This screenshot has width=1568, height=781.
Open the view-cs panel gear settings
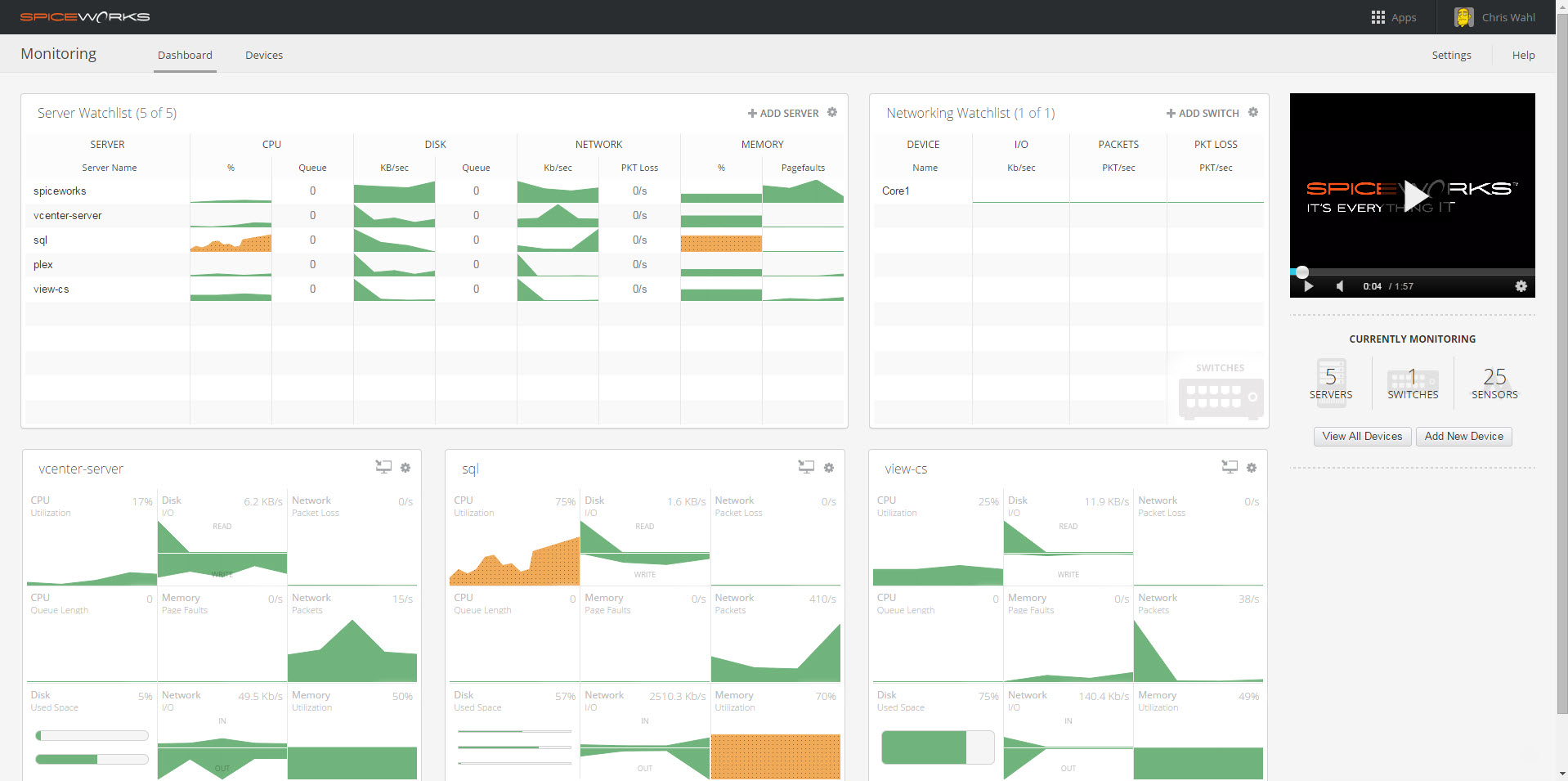[x=1252, y=468]
